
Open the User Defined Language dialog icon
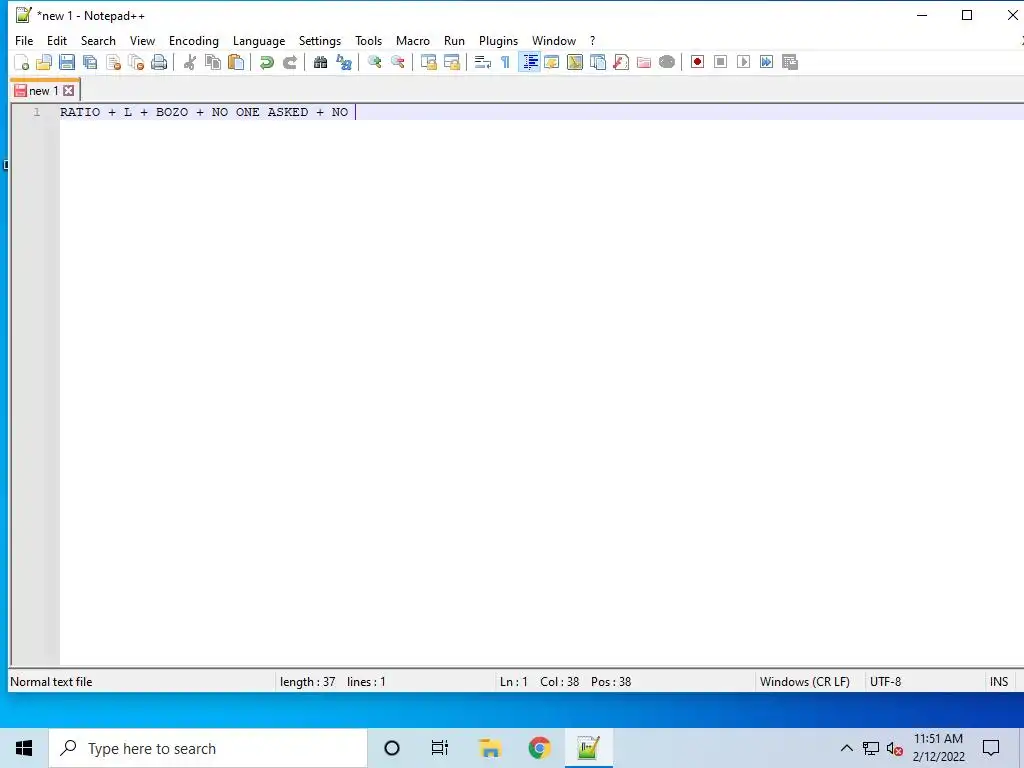point(552,62)
